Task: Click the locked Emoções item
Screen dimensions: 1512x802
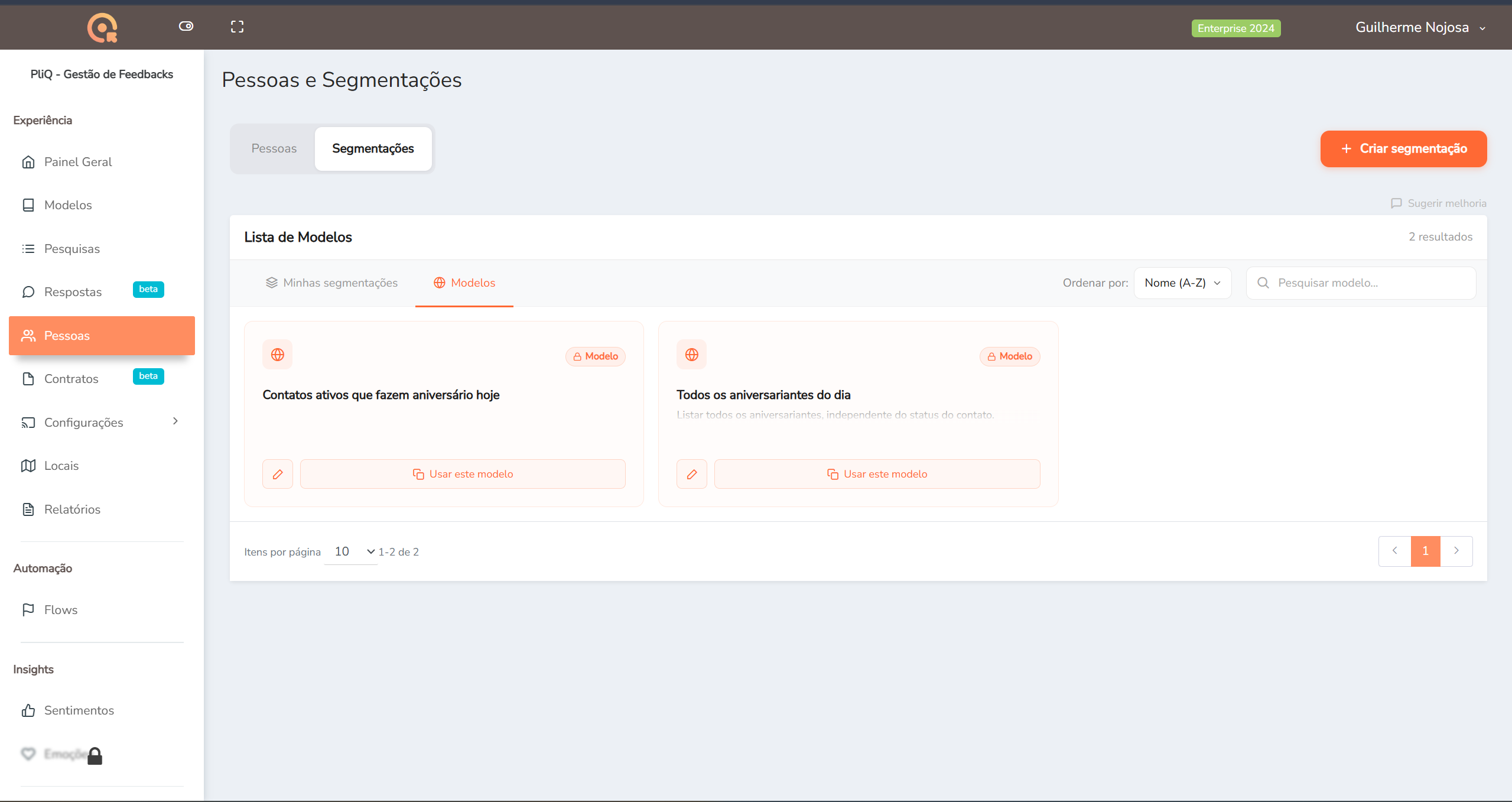Action: 61,754
